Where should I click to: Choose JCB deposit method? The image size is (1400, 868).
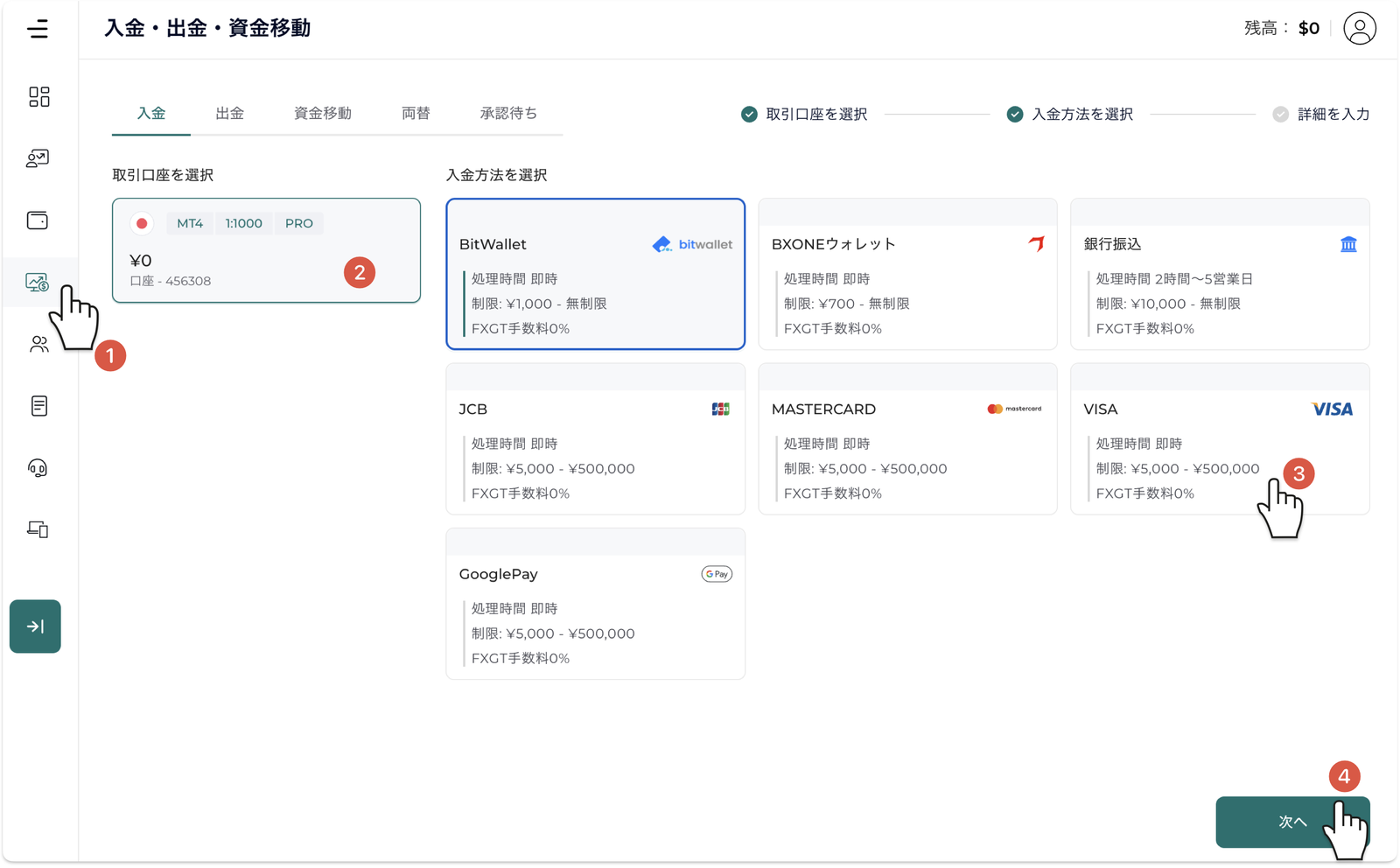(x=595, y=439)
